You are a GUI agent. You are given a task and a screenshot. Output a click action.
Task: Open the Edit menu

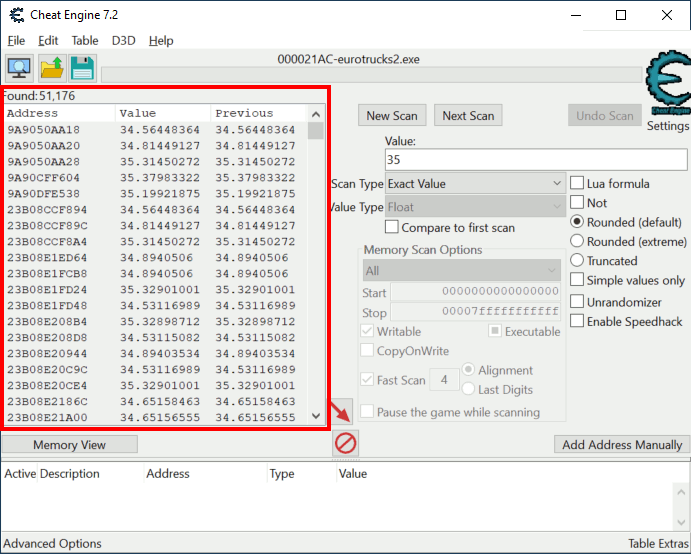coord(48,41)
